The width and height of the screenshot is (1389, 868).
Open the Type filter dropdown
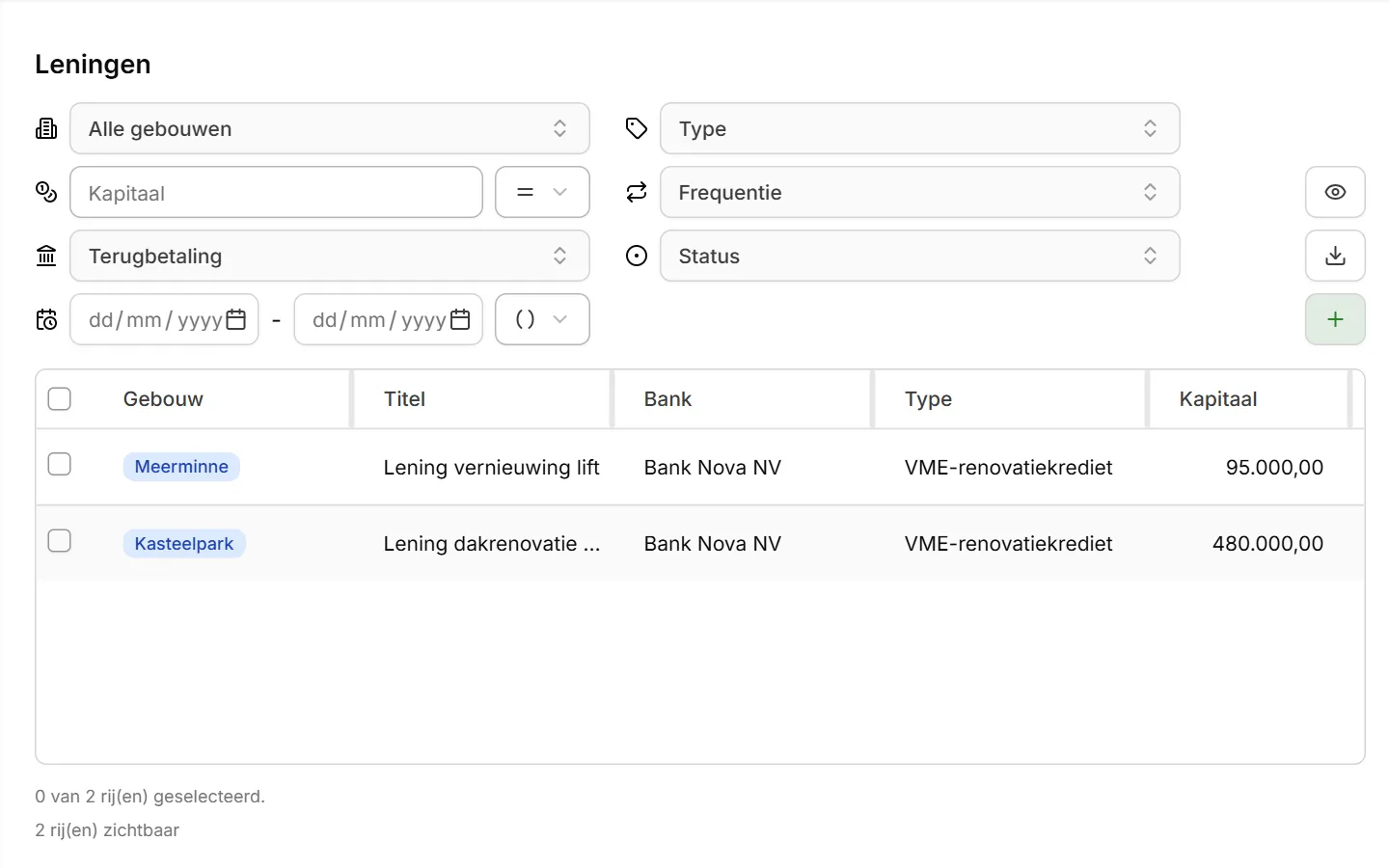pyautogui.click(x=920, y=128)
